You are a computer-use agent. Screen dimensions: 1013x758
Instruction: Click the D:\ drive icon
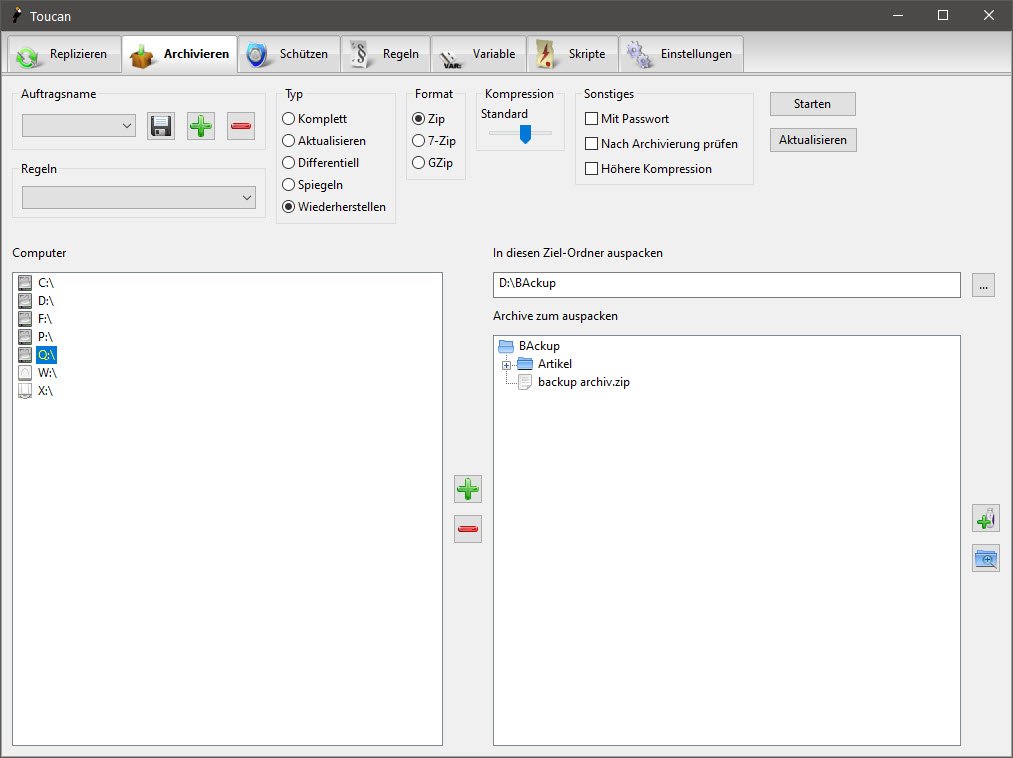coord(25,300)
